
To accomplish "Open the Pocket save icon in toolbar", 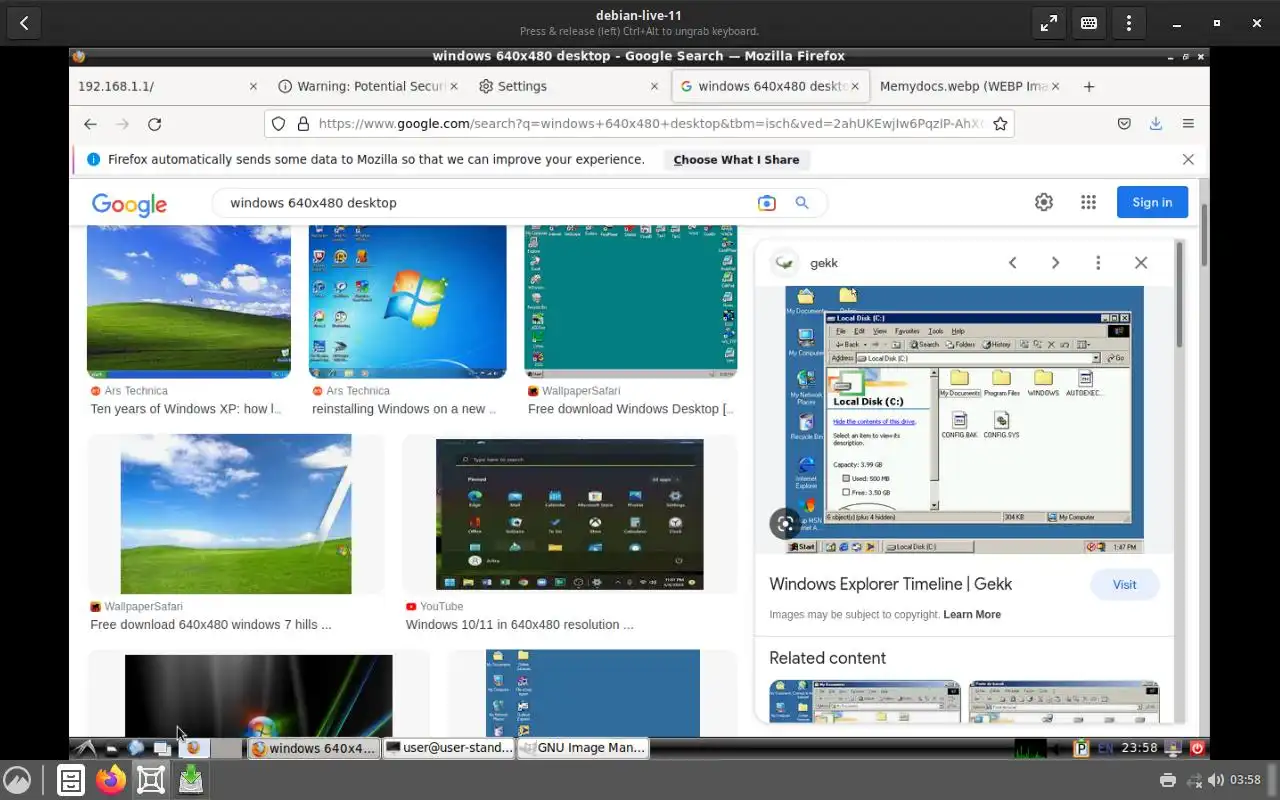I will tap(1124, 124).
